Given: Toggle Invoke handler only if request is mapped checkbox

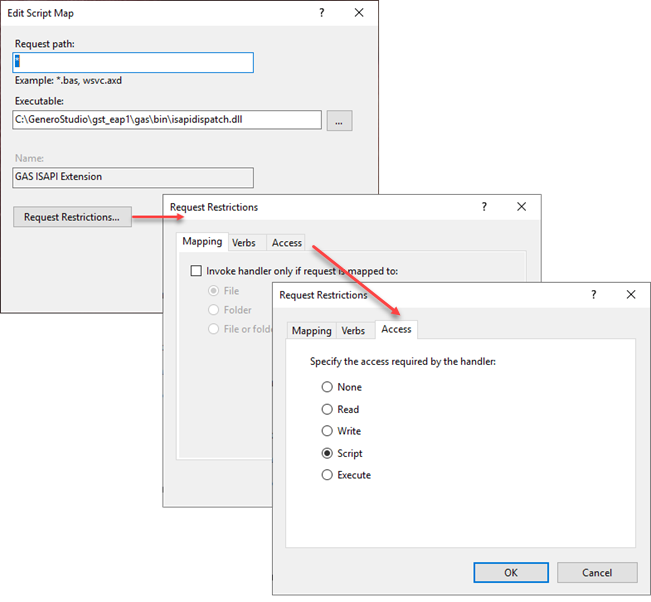Looking at the screenshot, I should [196, 271].
